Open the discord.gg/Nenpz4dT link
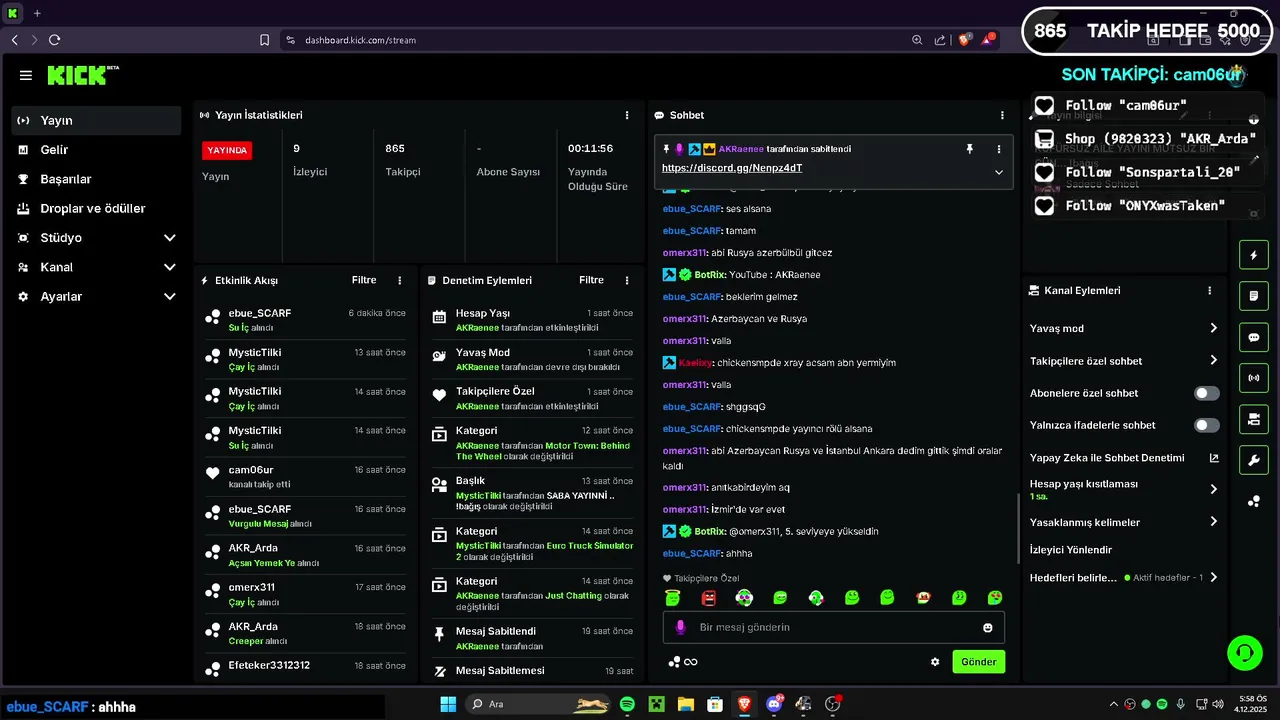 [x=732, y=168]
